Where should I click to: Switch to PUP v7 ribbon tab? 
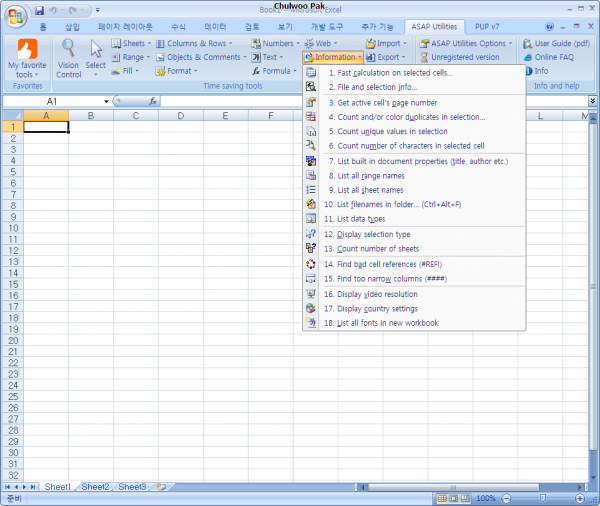(487, 26)
